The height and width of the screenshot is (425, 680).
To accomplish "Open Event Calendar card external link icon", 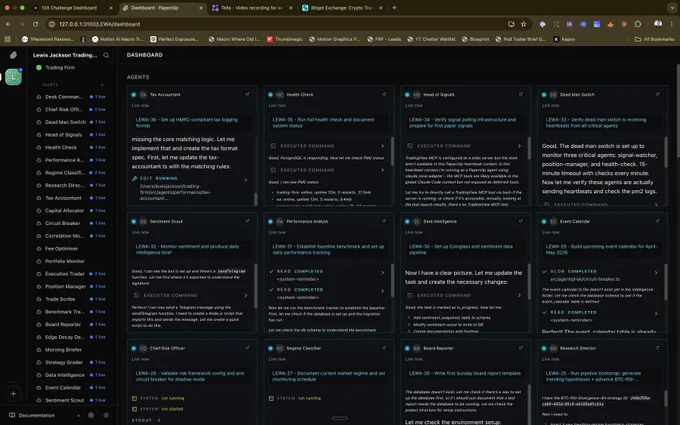I will point(657,221).
